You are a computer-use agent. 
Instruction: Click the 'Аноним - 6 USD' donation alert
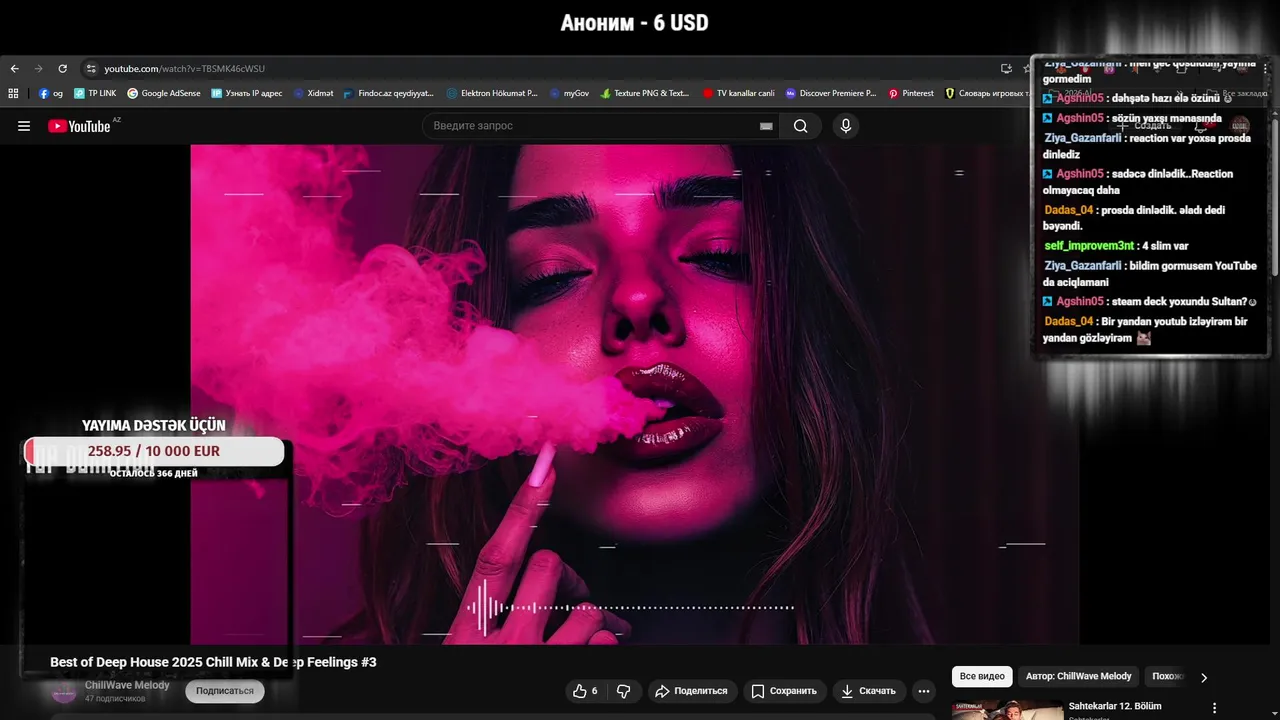click(634, 23)
